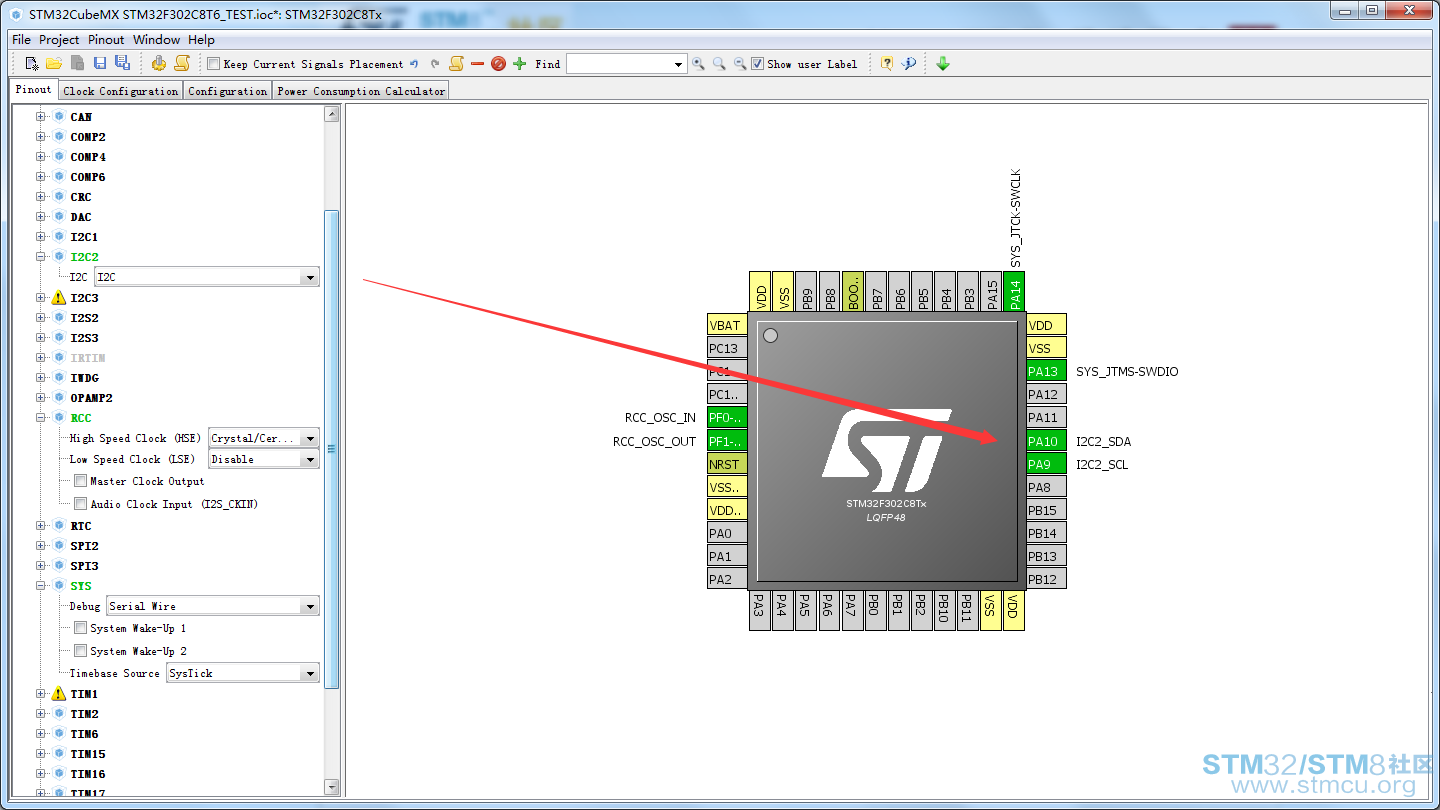Open an existing project via folder icon
Image resolution: width=1440 pixels, height=810 pixels.
click(x=54, y=64)
